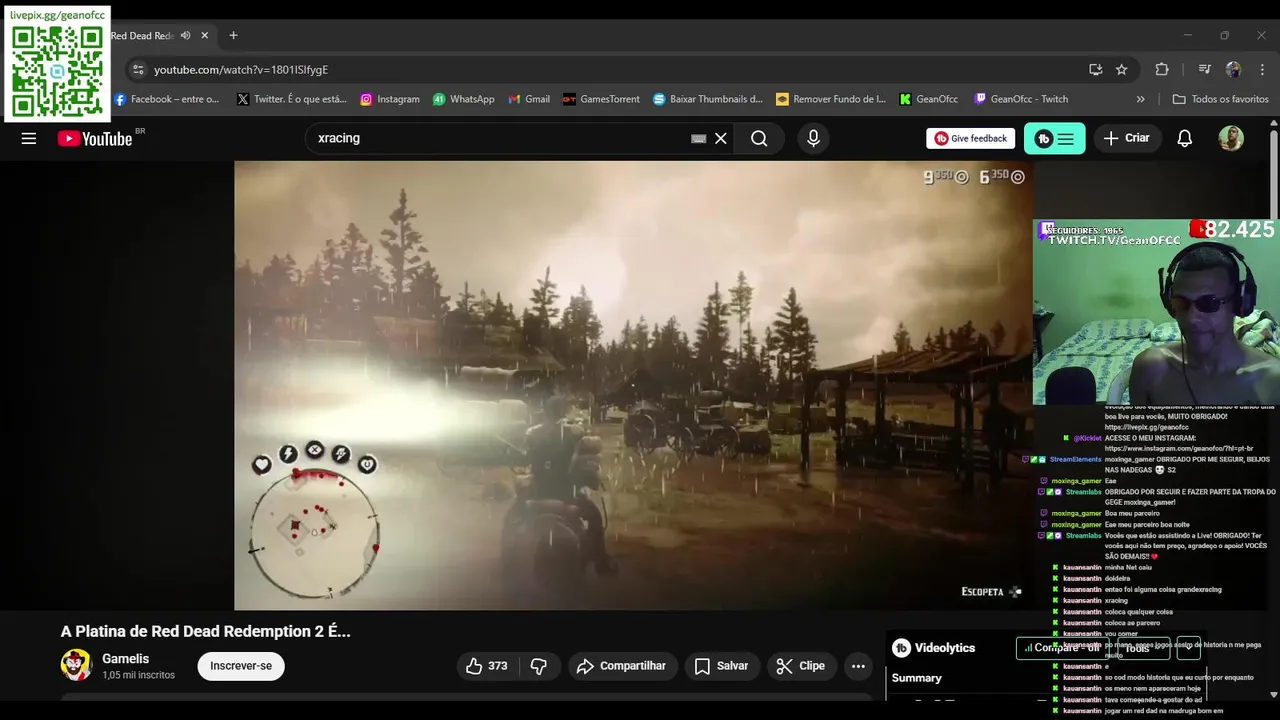Image resolution: width=1280 pixels, height=720 pixels.
Task: Open the on-screen keyboard in search box
Action: [699, 139]
